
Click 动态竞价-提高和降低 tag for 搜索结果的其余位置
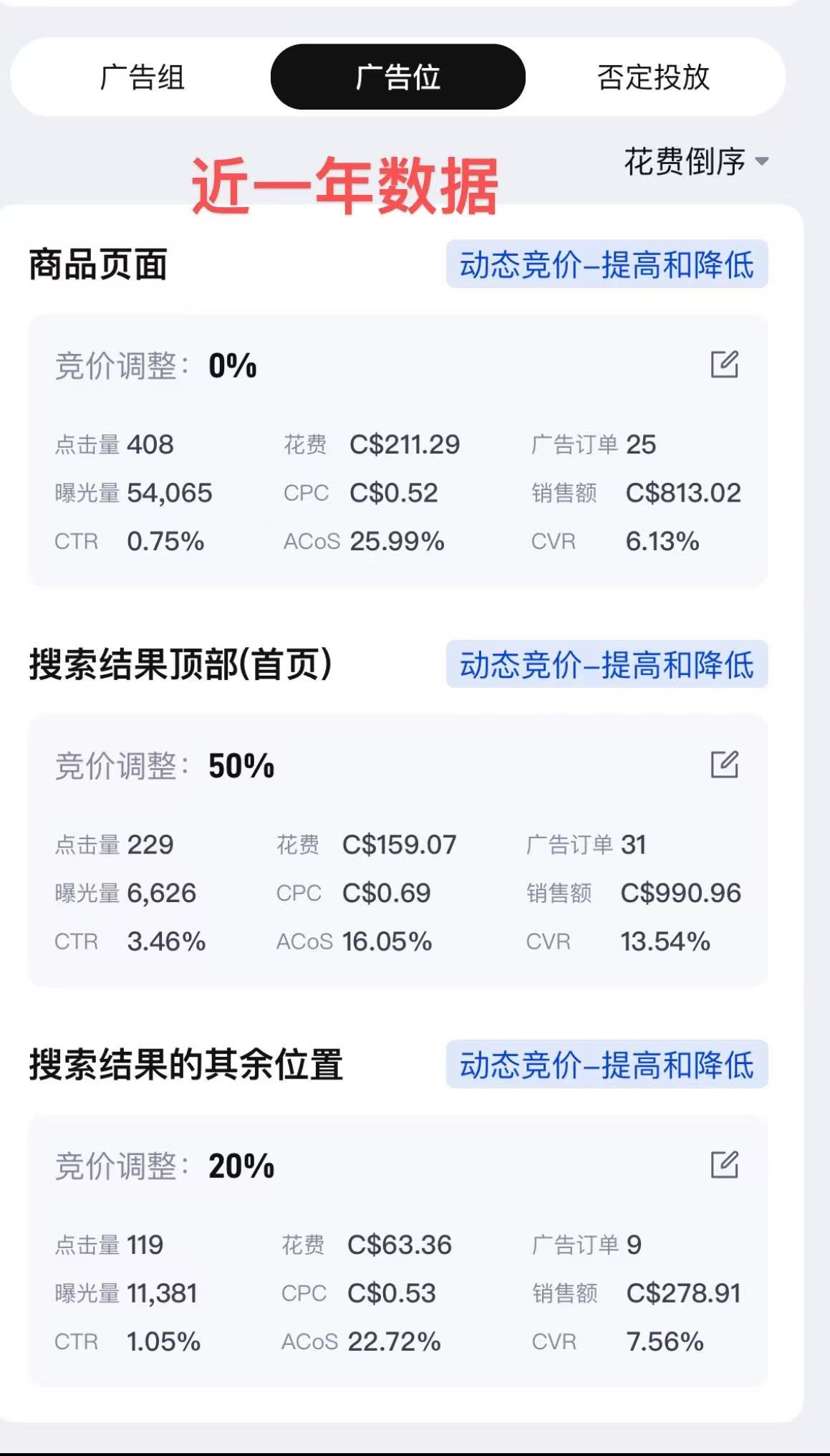[x=607, y=1065]
